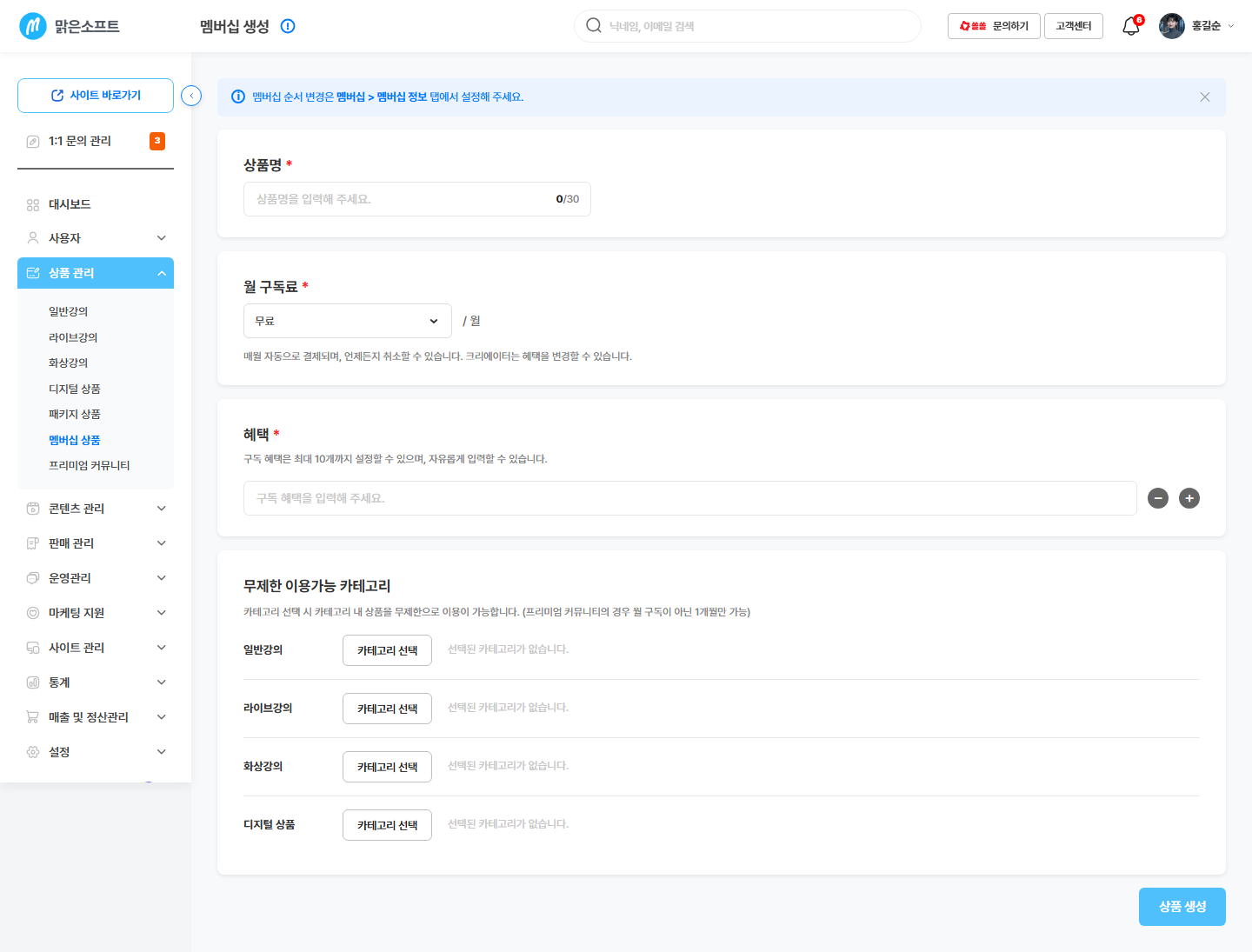The width and height of the screenshot is (1252, 952).
Task: Focus the 상품명 input field
Action: pos(417,199)
